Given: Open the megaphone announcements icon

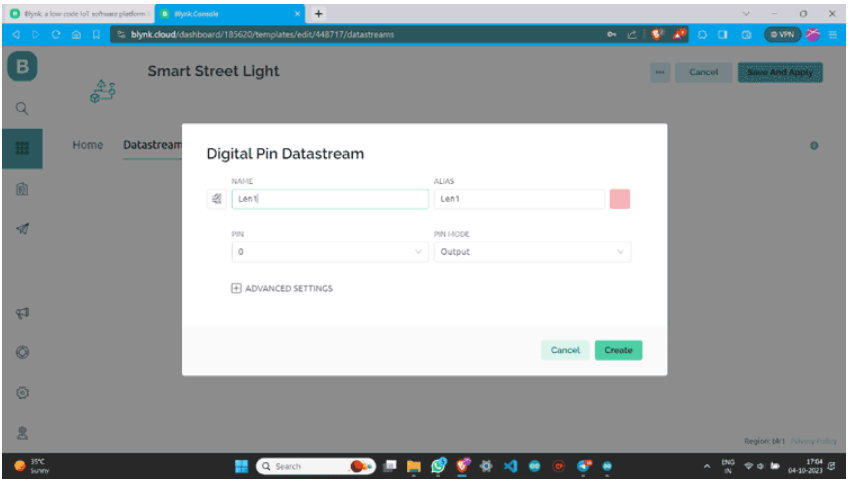Looking at the screenshot, I should tap(22, 313).
